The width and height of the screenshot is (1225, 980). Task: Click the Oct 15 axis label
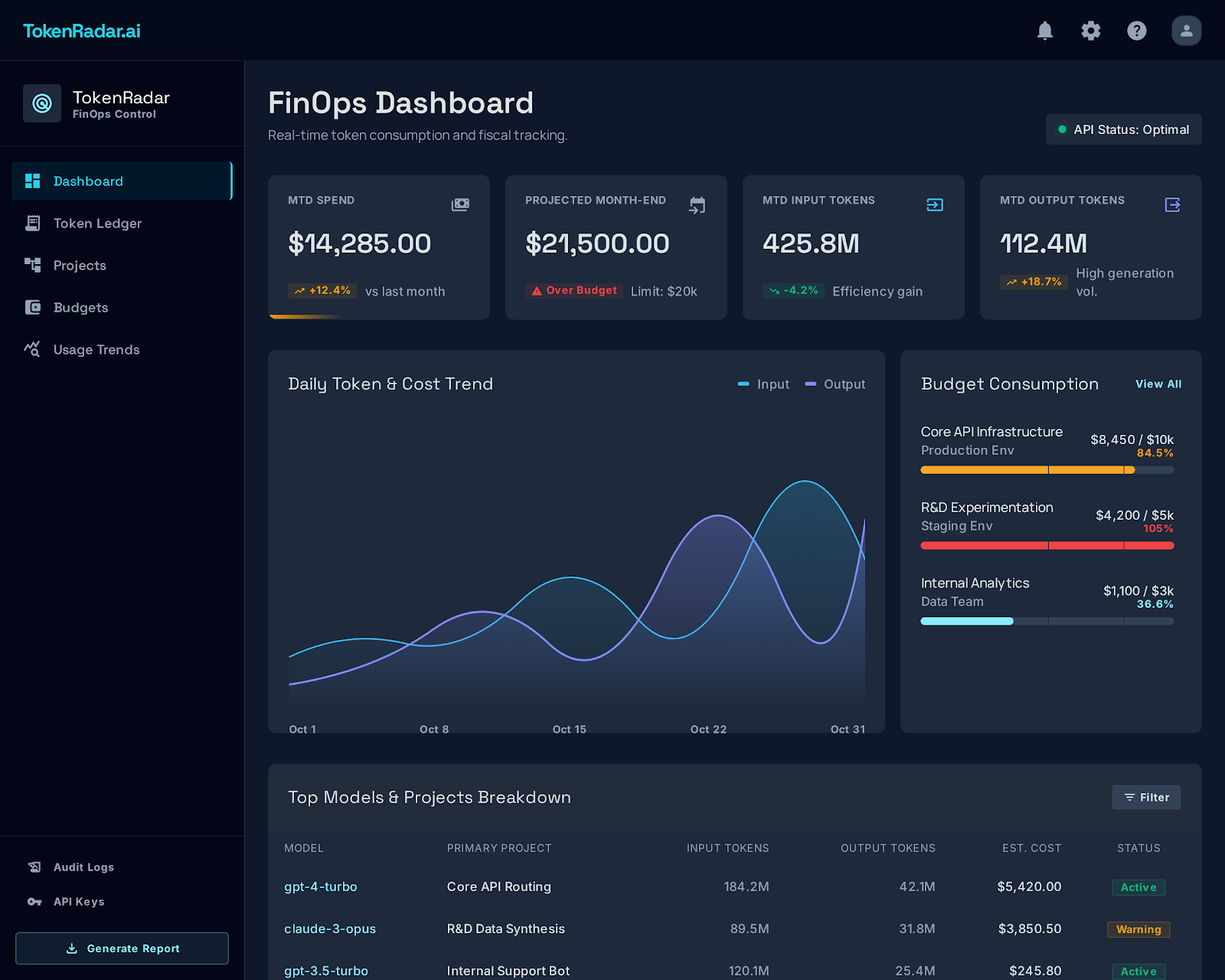(570, 730)
